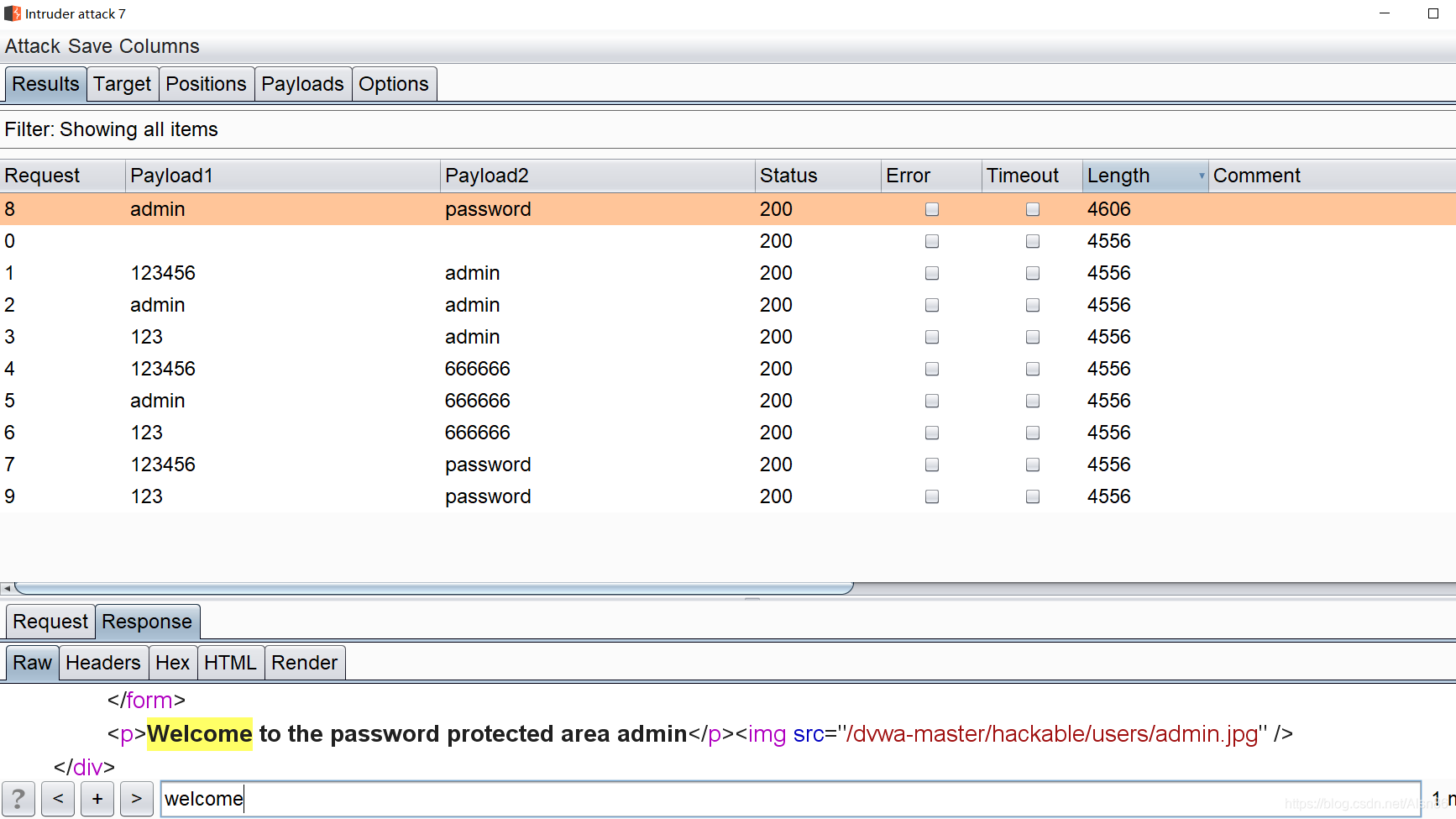Click the plus search options button
This screenshot has width=1456, height=819.
pyautogui.click(x=97, y=799)
